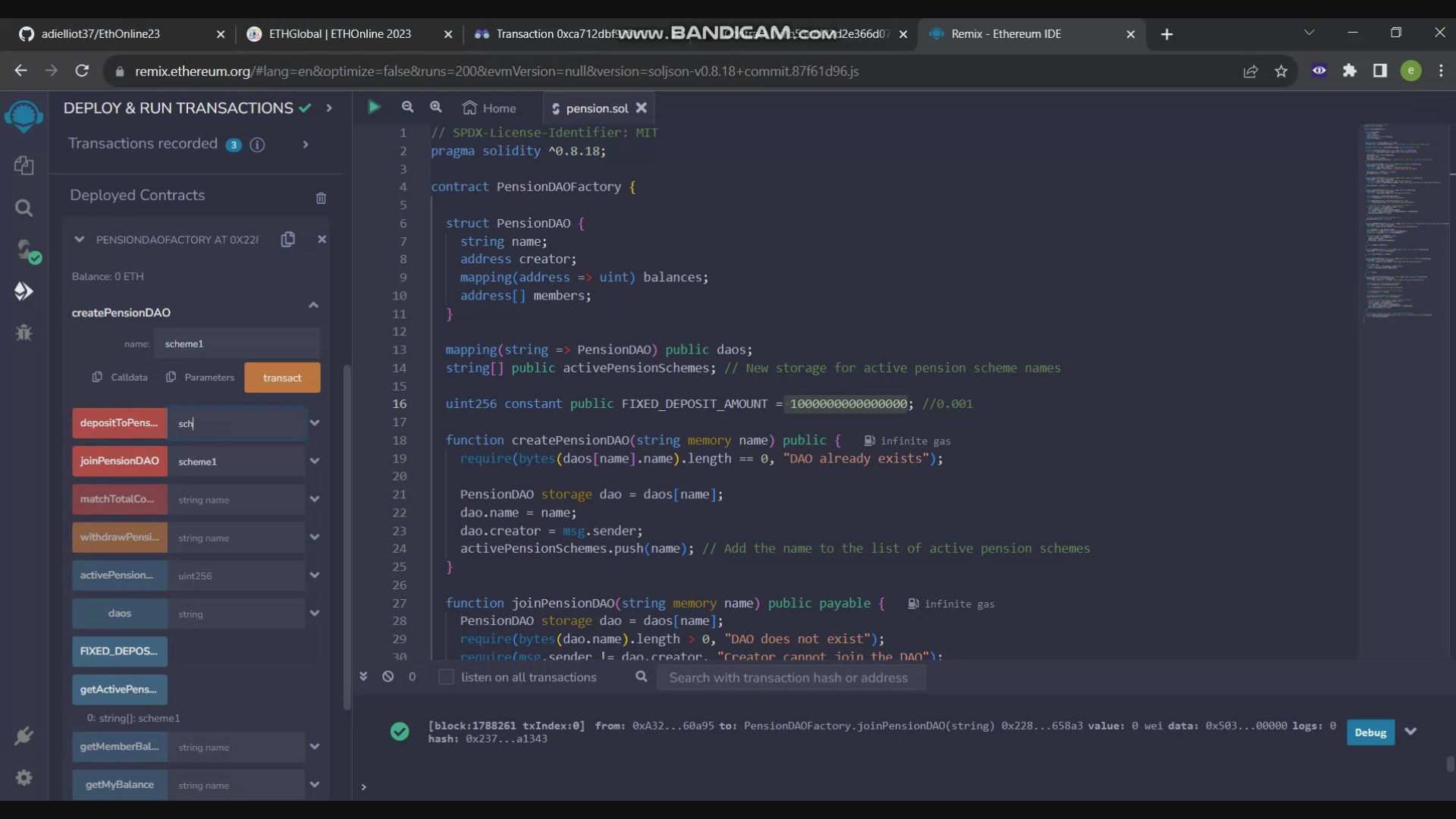Expand matchTotalCo... function parameters

coord(315,499)
